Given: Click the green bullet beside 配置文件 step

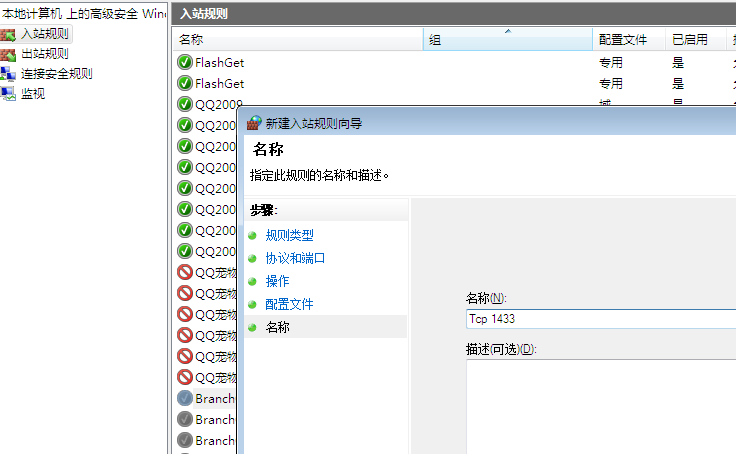Looking at the screenshot, I should (253, 304).
